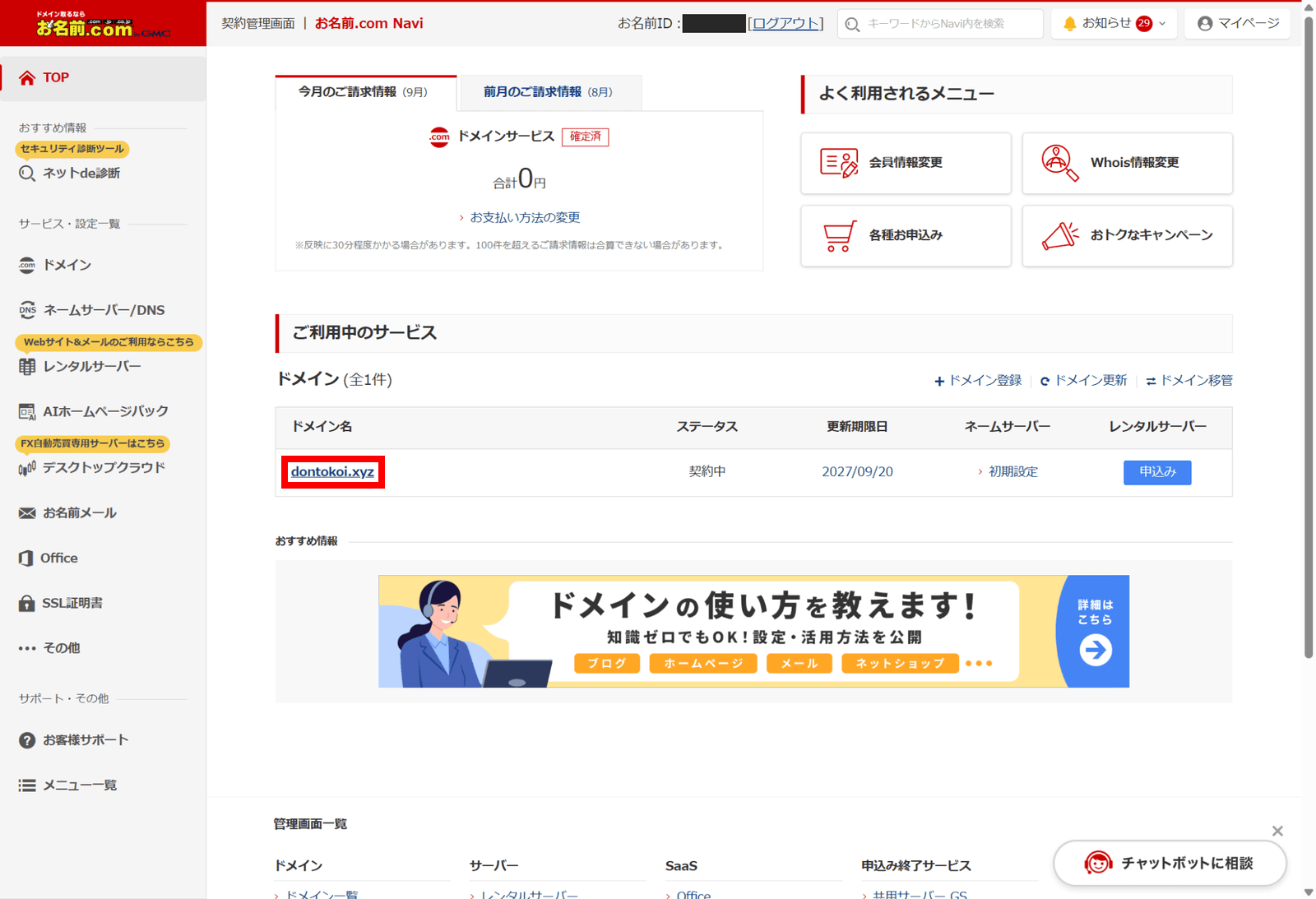The height and width of the screenshot is (899, 1316).
Task: Click the 契約中 status cell
Action: click(707, 472)
